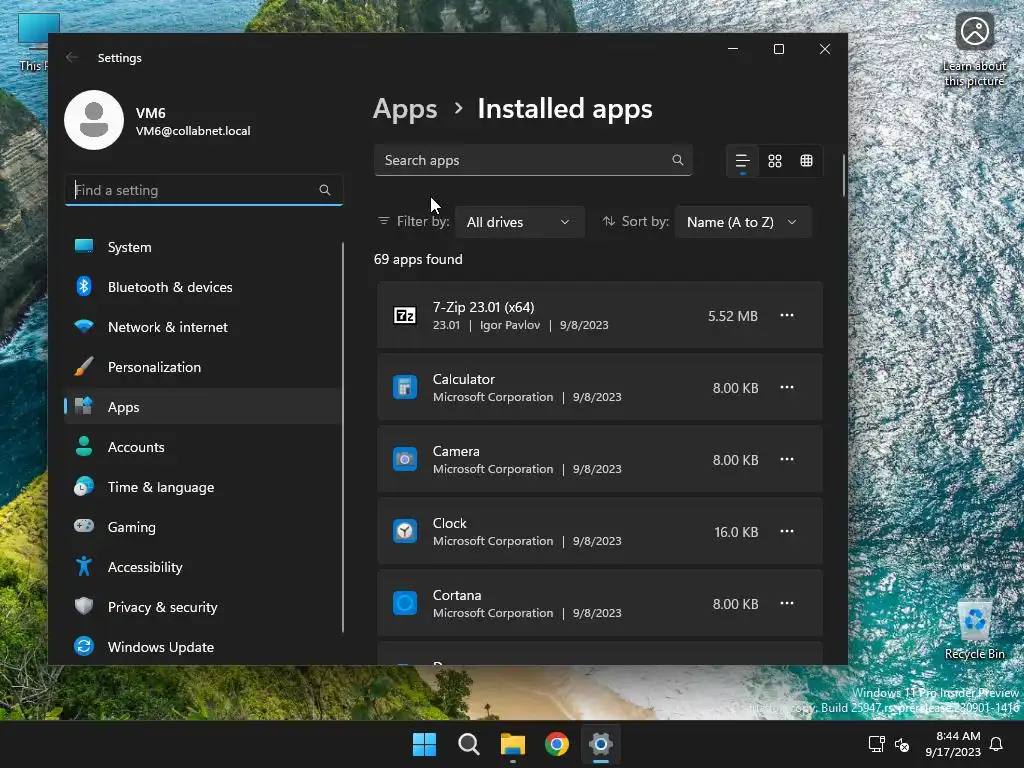Open more options for Camera
Viewport: 1024px width, 768px height.
pos(787,459)
